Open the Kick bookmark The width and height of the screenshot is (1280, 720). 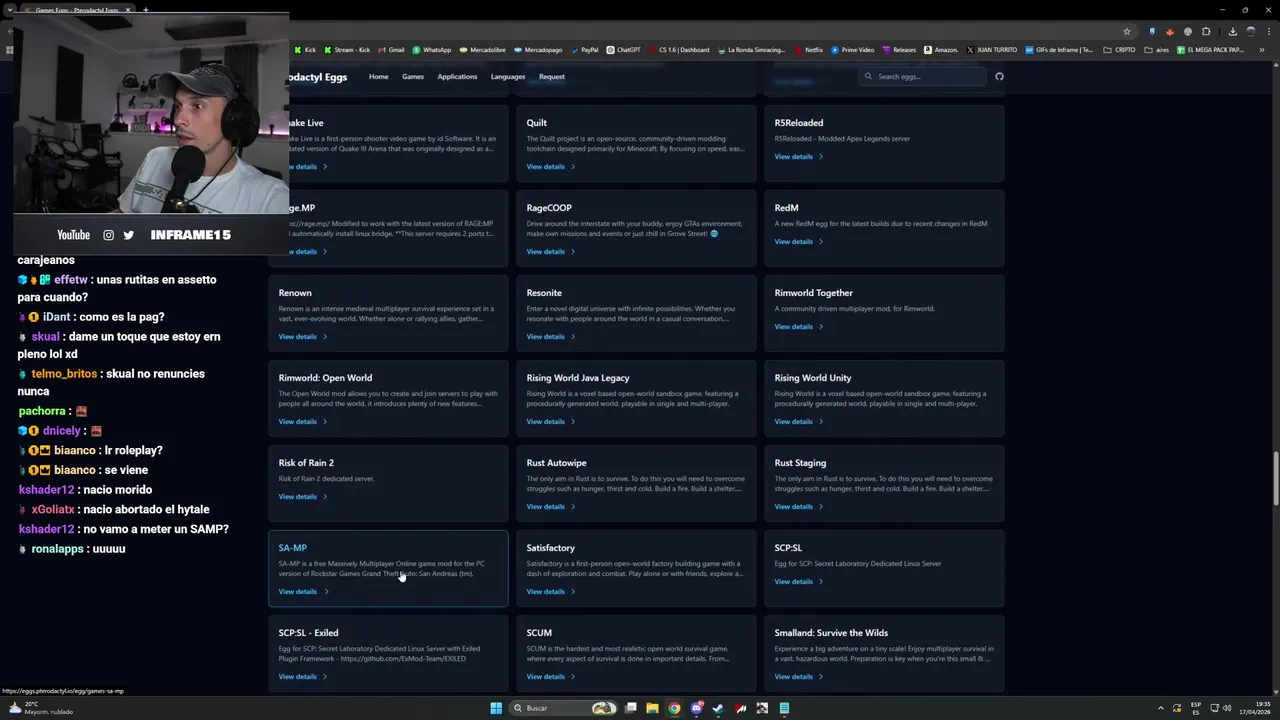(305, 49)
